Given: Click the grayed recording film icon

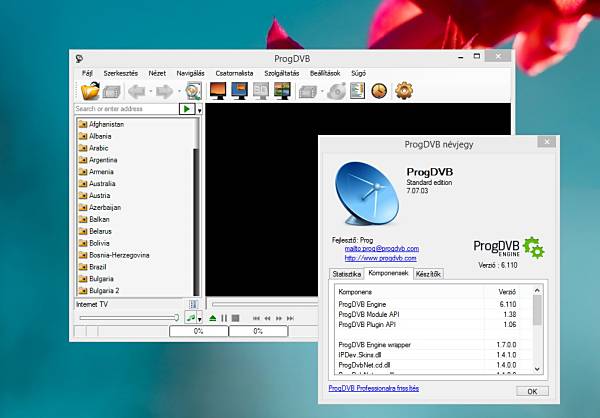Looking at the screenshot, I should (x=308, y=92).
